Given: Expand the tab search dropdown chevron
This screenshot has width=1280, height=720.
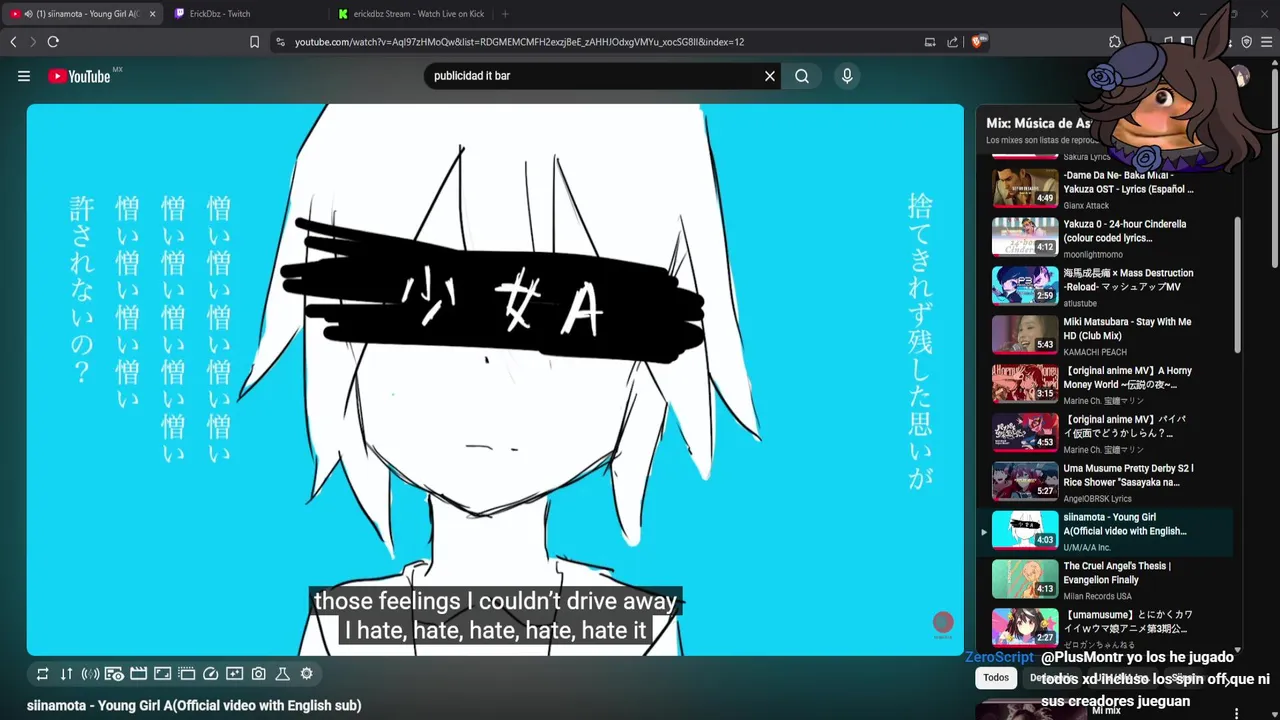Looking at the screenshot, I should (1177, 14).
